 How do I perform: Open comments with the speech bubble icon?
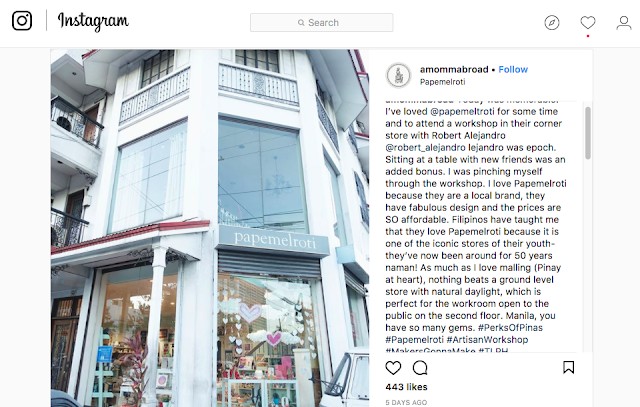coord(420,368)
